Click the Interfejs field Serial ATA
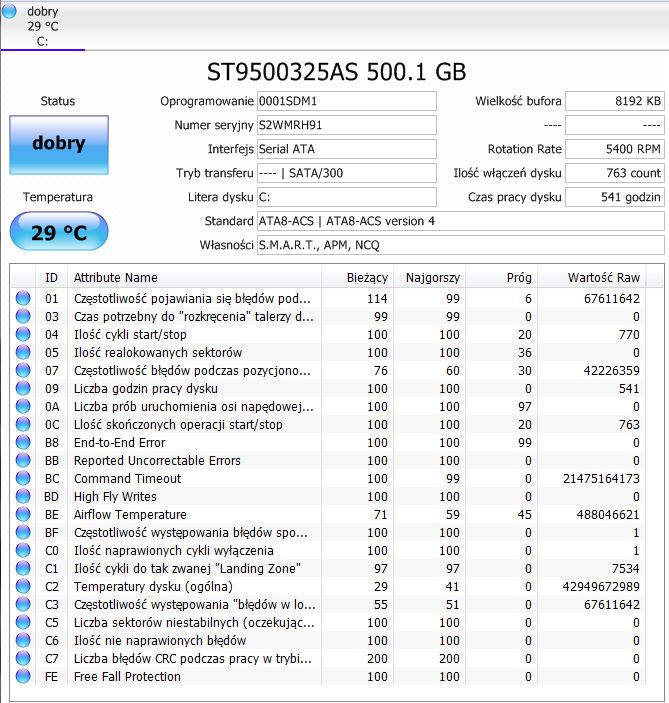669x703 pixels. [x=347, y=149]
